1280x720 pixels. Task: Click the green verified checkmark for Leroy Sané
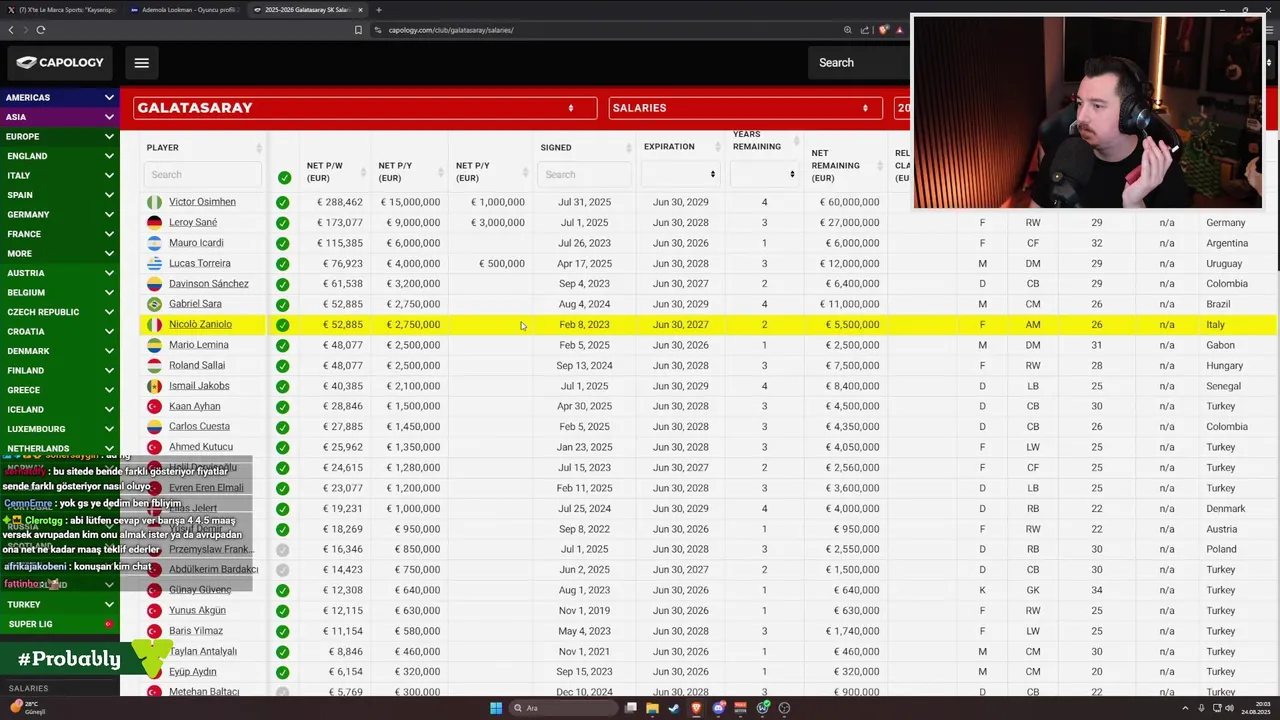283,222
